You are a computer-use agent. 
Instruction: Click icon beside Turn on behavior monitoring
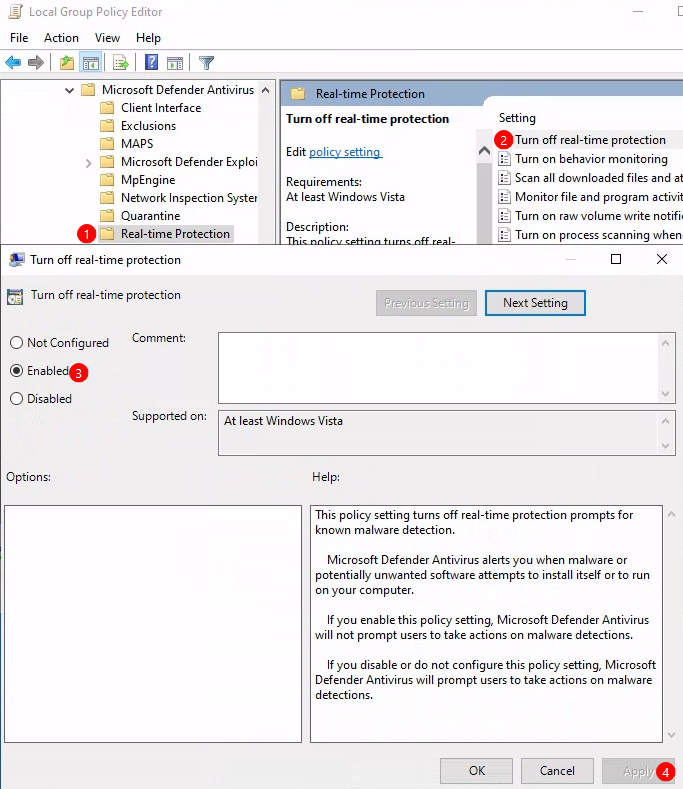pyautogui.click(x=504, y=159)
